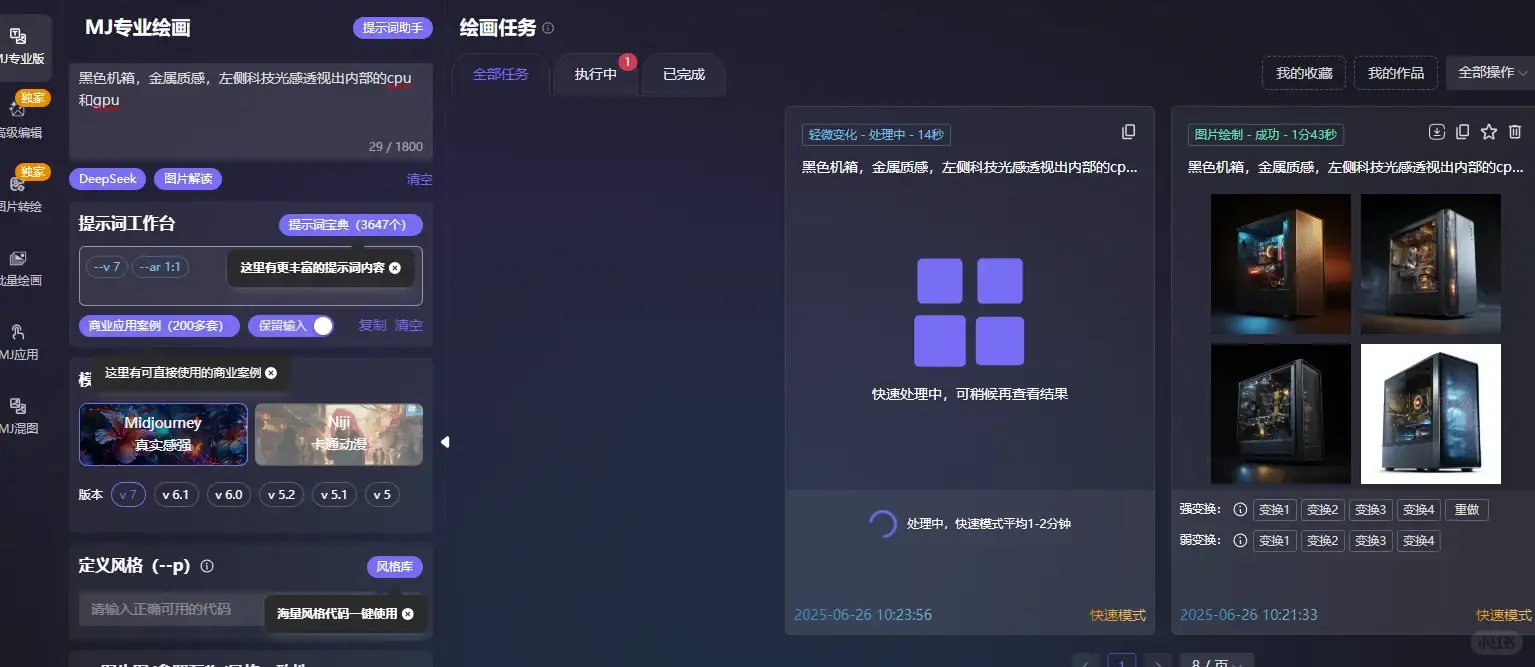Delete the completed task via trash icon

coord(1513,131)
